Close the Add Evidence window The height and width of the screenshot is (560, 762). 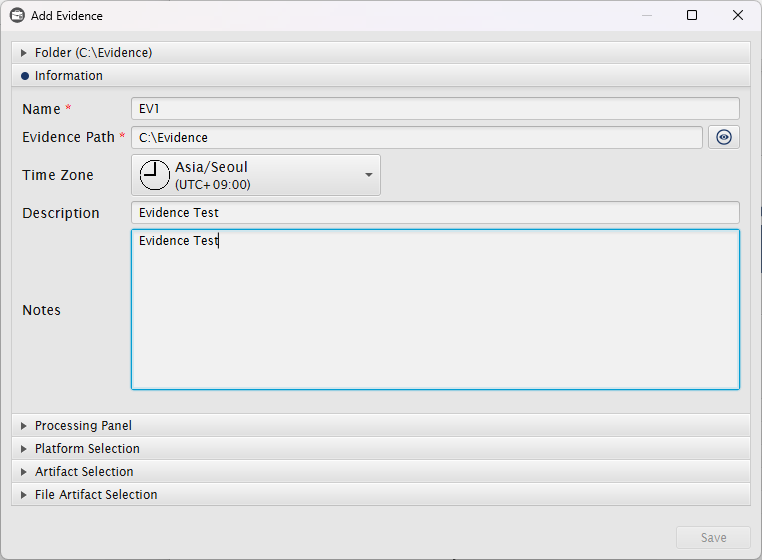tap(738, 16)
